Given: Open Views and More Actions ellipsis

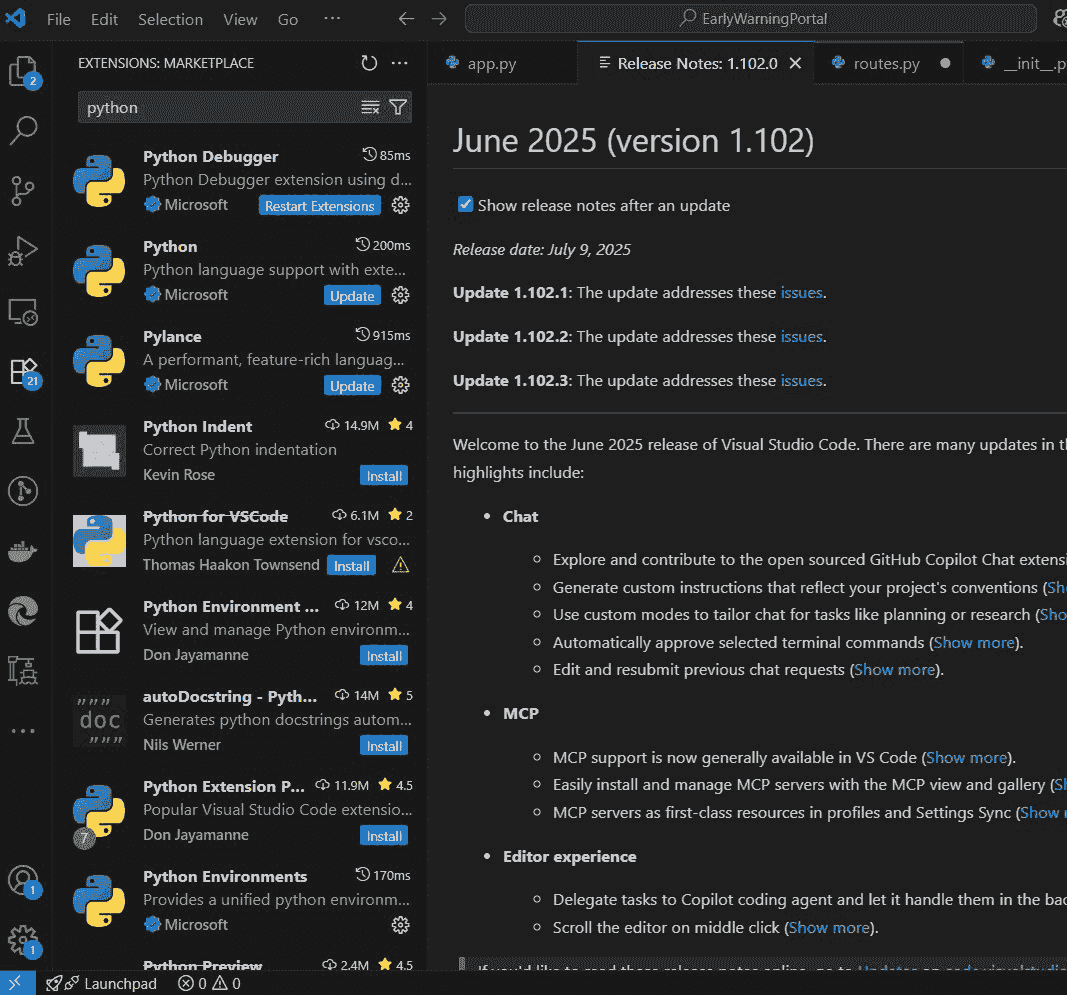Looking at the screenshot, I should click(x=400, y=63).
